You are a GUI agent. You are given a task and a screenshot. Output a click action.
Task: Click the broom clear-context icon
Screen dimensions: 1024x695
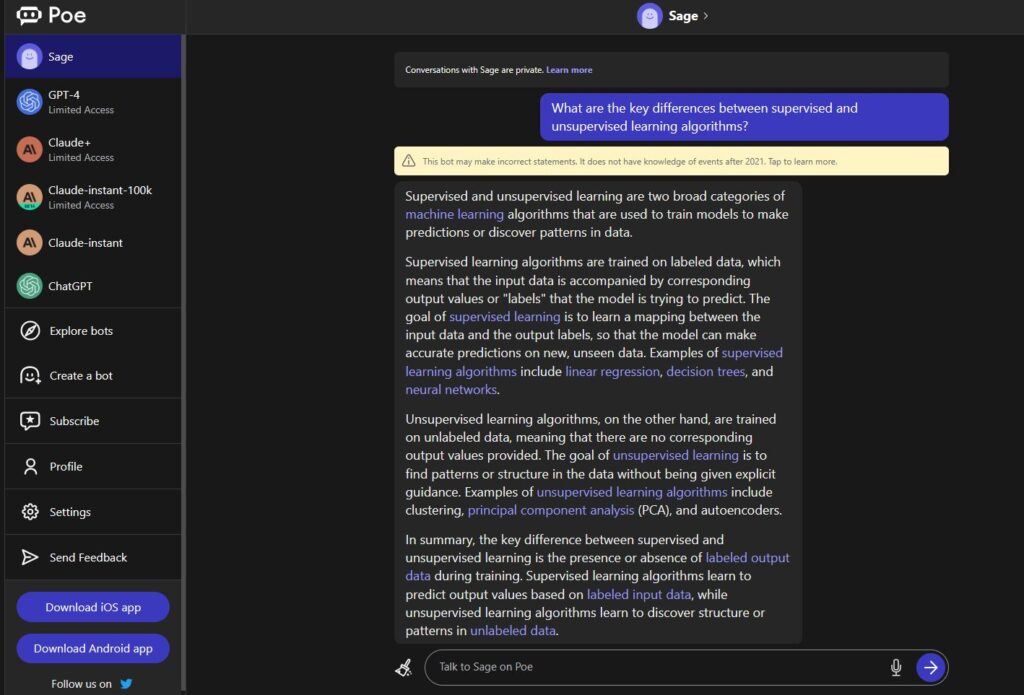403,667
